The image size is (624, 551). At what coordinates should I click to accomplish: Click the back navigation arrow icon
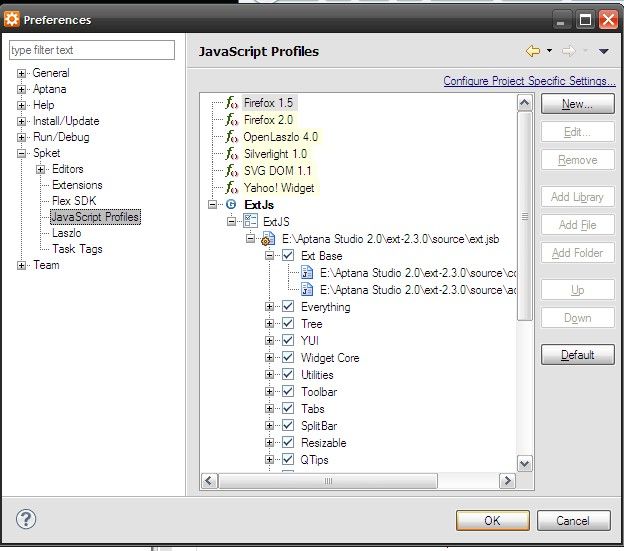pyautogui.click(x=533, y=51)
